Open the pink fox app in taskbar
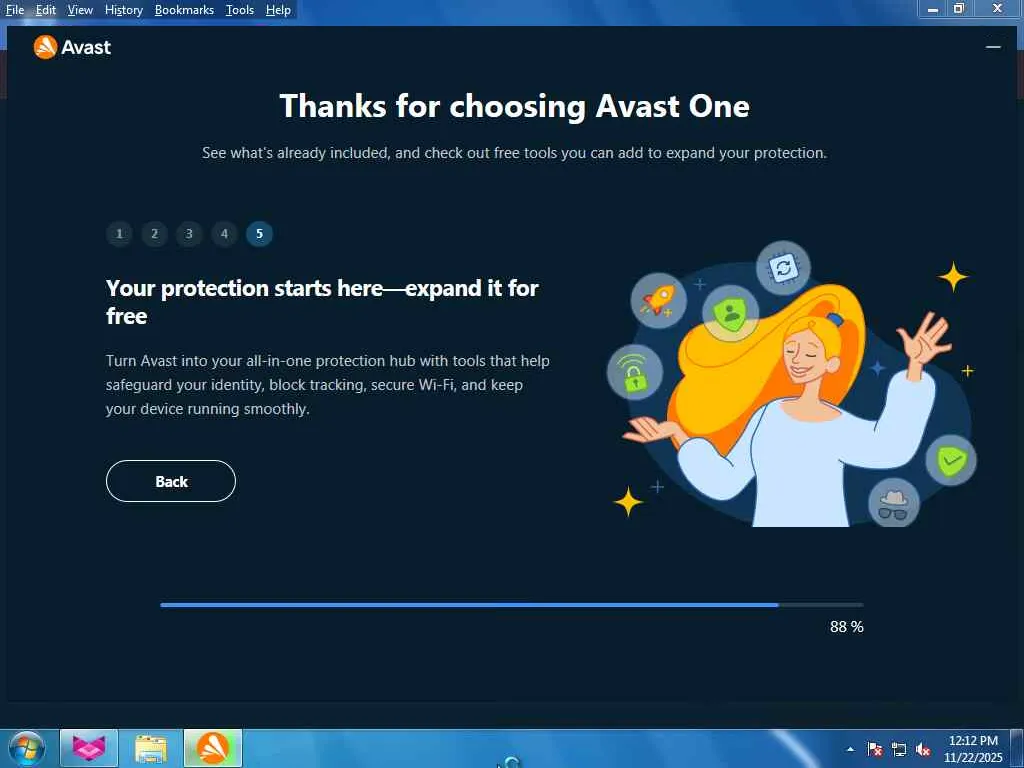 point(89,748)
